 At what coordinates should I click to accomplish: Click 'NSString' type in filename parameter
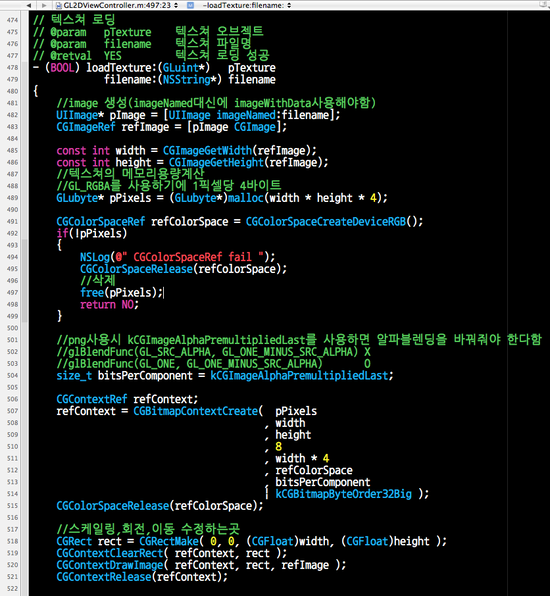click(187, 79)
